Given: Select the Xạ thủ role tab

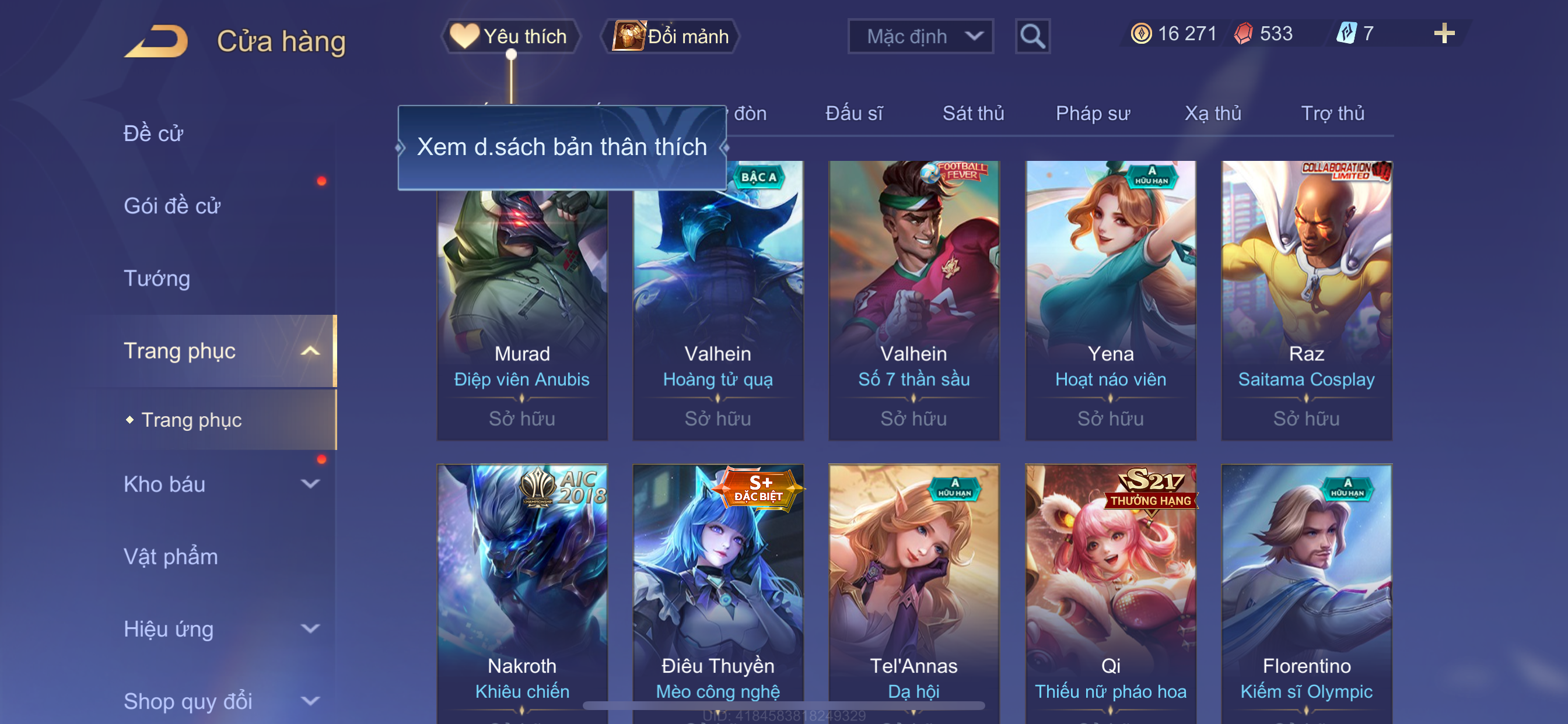Looking at the screenshot, I should 1213,114.
